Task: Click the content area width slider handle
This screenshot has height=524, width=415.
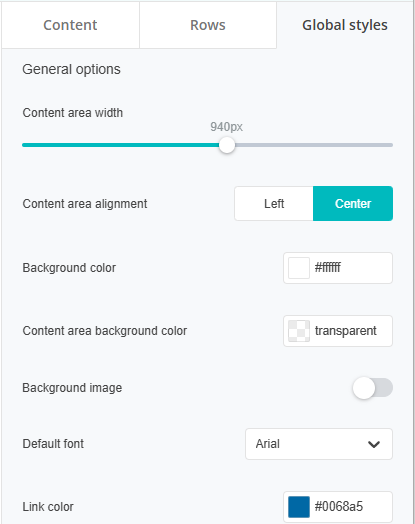Action: tap(227, 145)
